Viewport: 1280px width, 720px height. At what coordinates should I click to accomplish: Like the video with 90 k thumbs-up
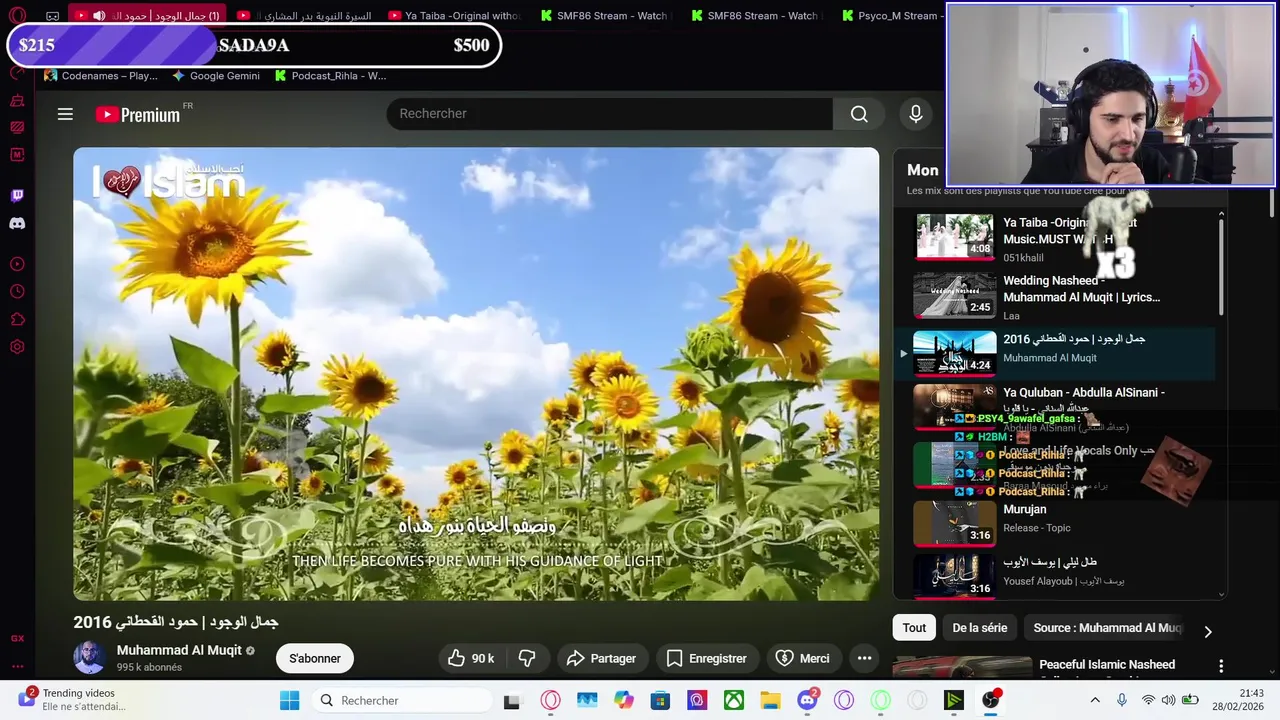tap(471, 658)
